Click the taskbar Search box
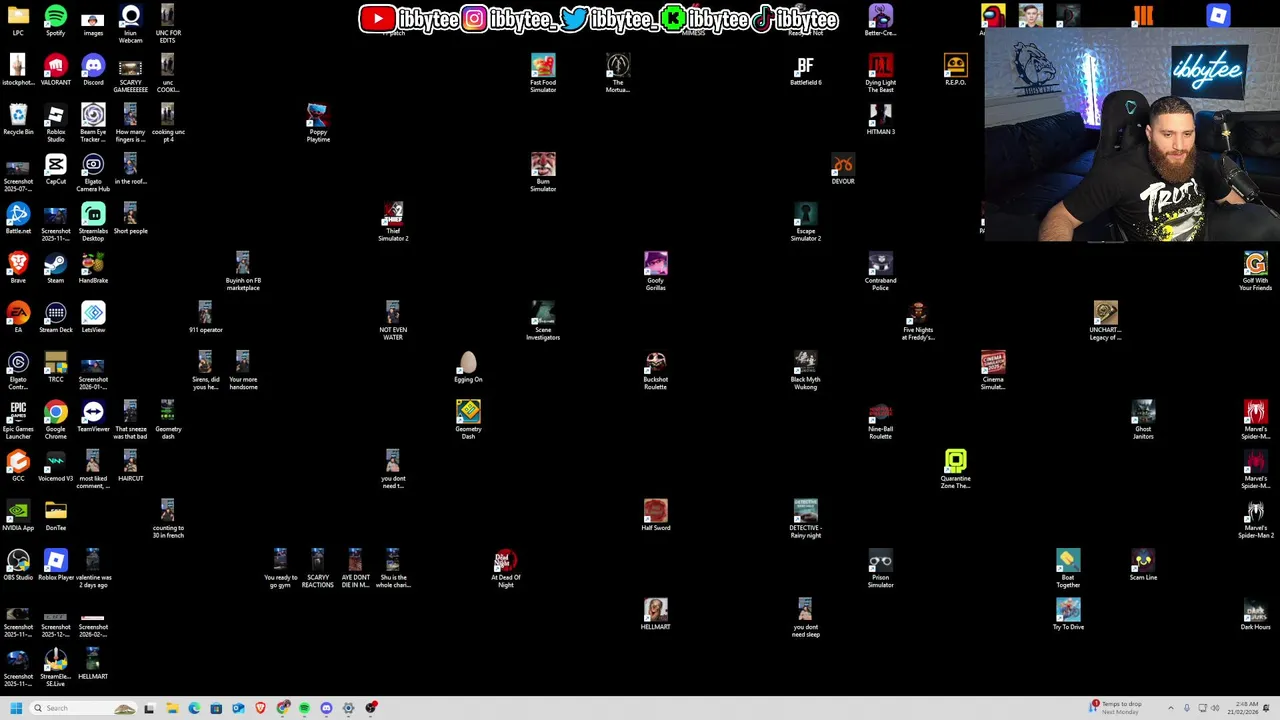This screenshot has height=720, width=1280. click(85, 708)
